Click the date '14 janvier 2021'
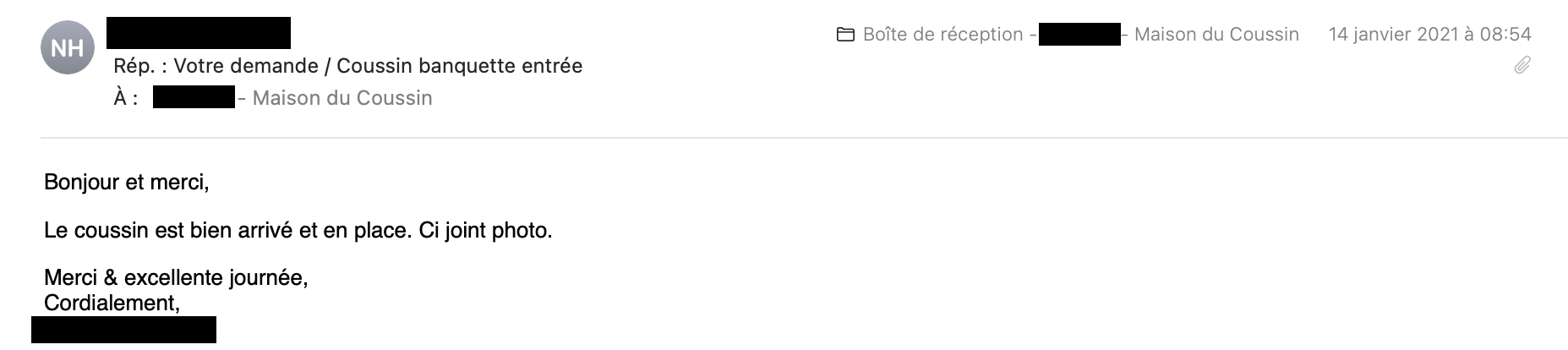Viewport: 1568px width, 350px height. [1393, 35]
